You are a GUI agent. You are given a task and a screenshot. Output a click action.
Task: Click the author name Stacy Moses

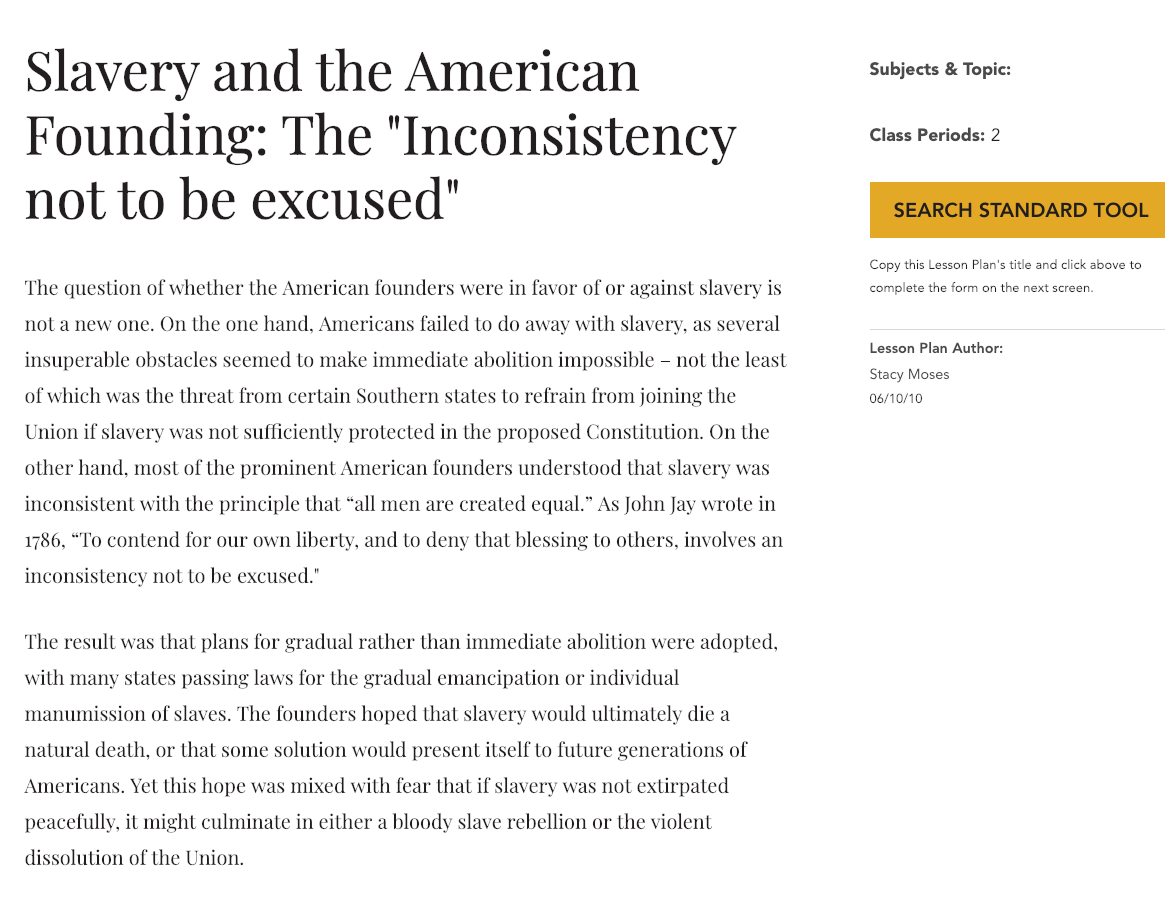click(x=908, y=374)
